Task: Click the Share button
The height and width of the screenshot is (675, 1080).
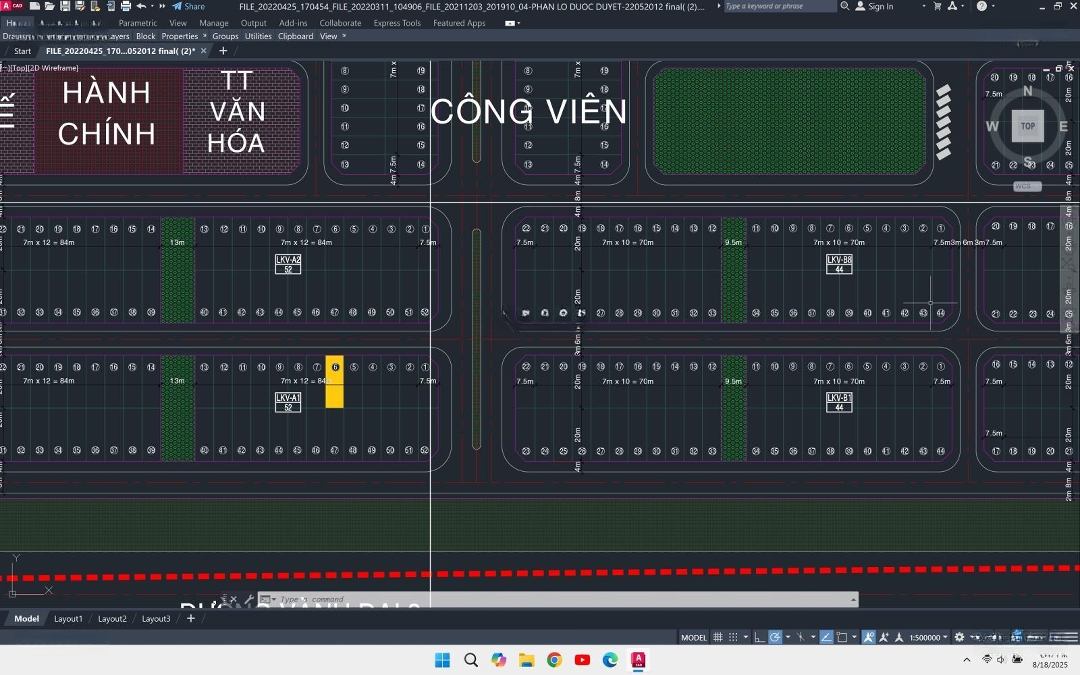Action: 188,6
